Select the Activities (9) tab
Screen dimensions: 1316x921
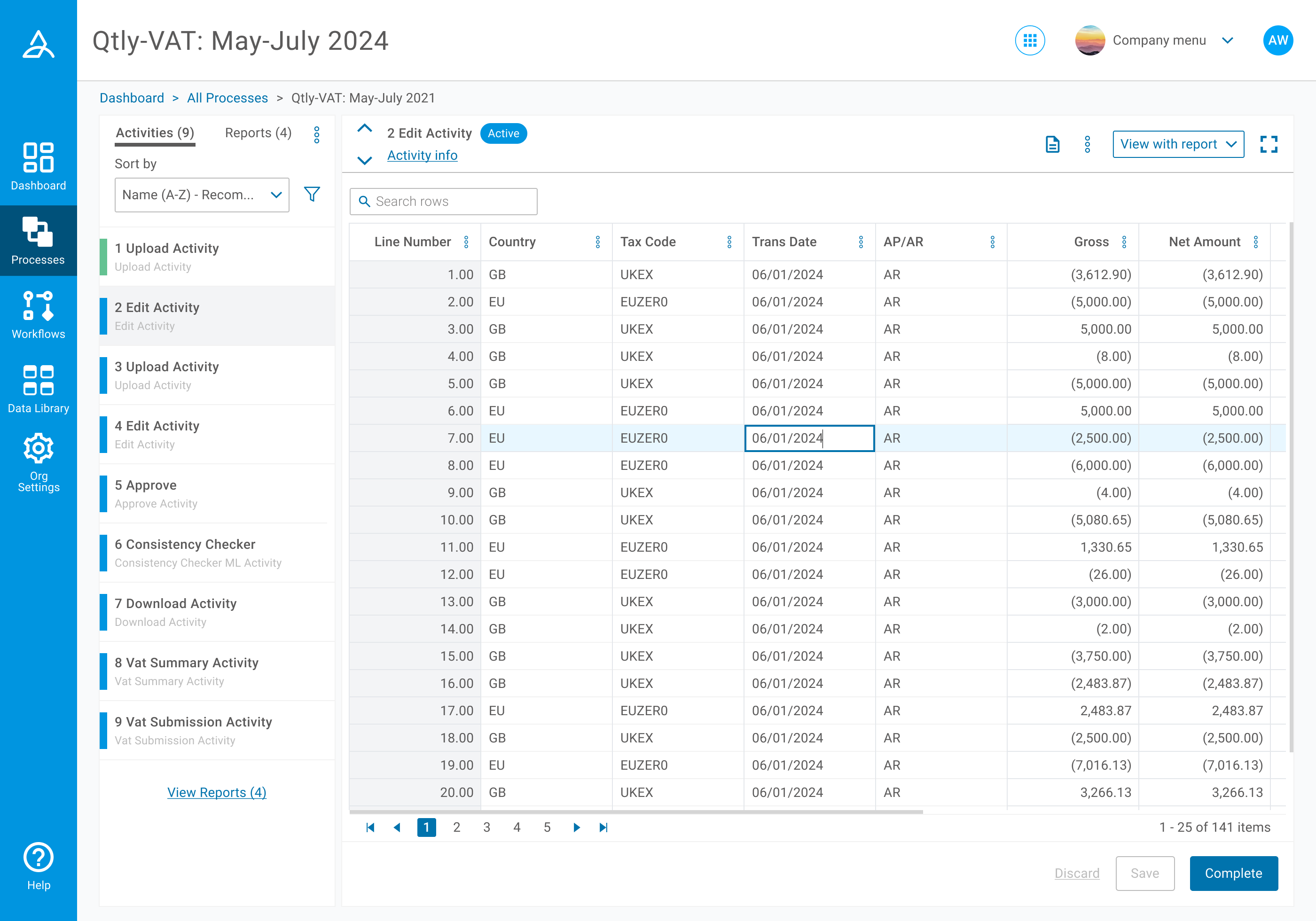155,133
